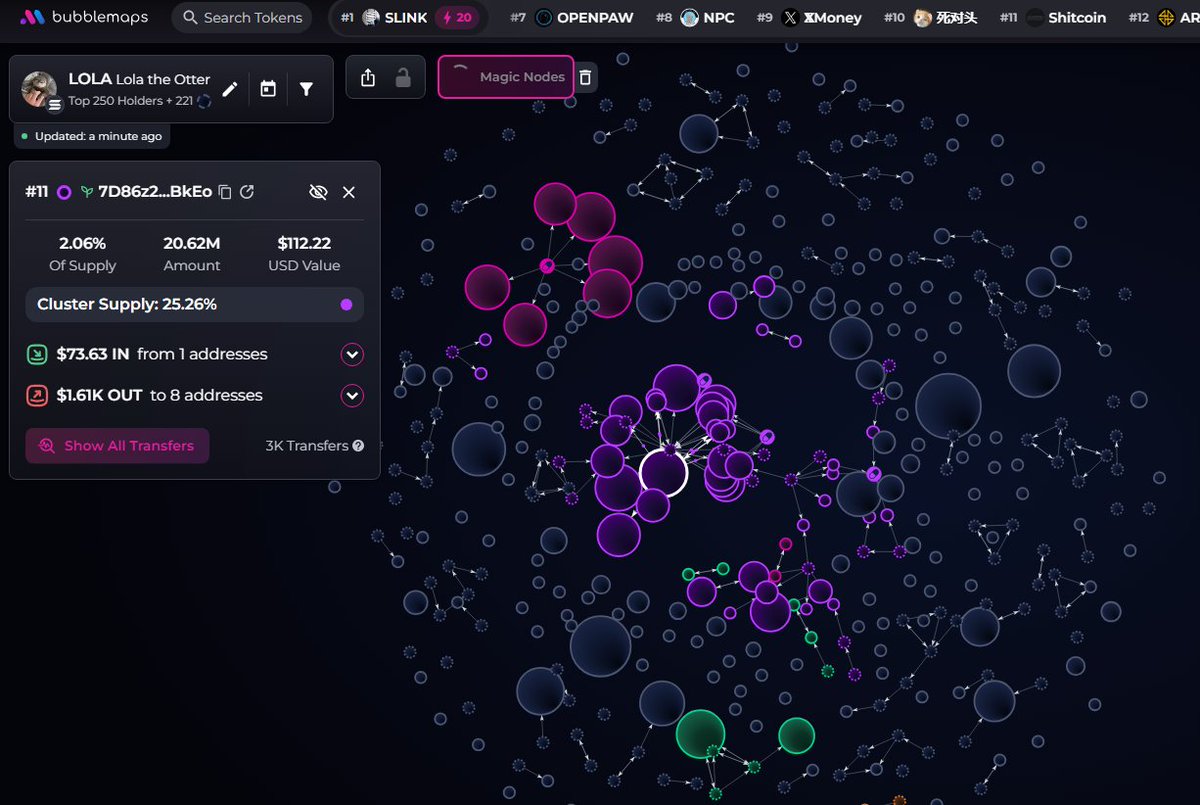1200x805 pixels.
Task: Click the Cluster Supply purple color dot
Action: (346, 305)
